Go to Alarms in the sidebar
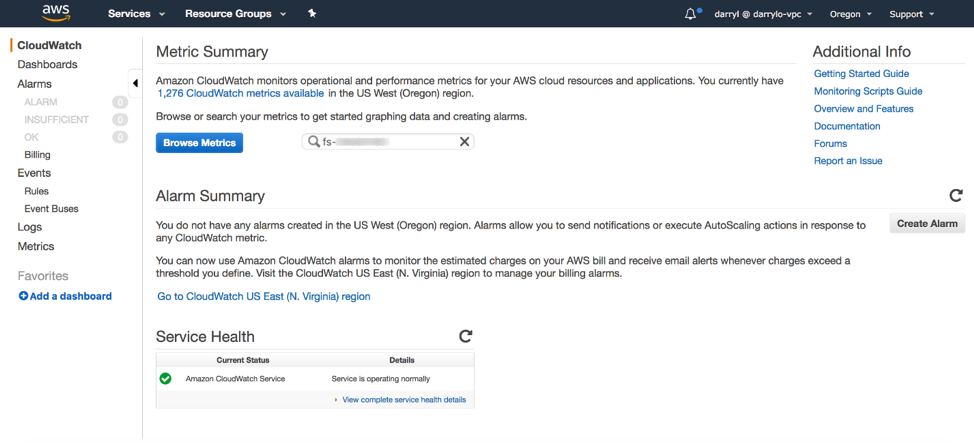 34,84
